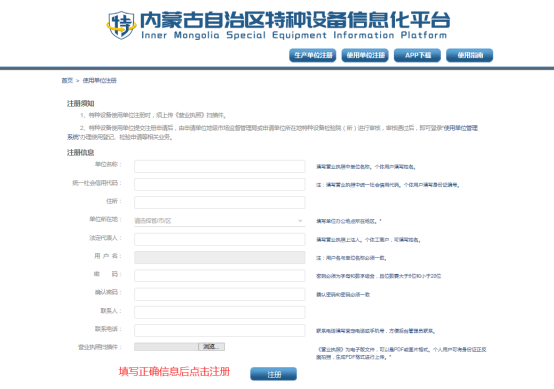Focus the 联系电话 input field

(x=220, y=330)
